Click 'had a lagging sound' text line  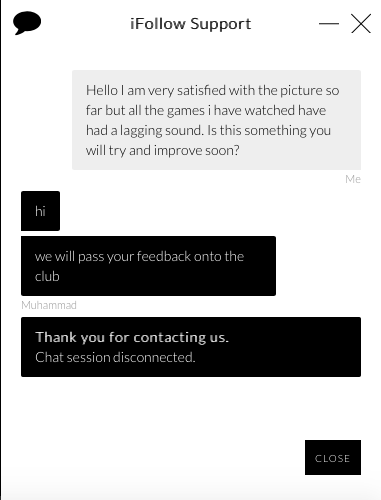[x=208, y=130]
